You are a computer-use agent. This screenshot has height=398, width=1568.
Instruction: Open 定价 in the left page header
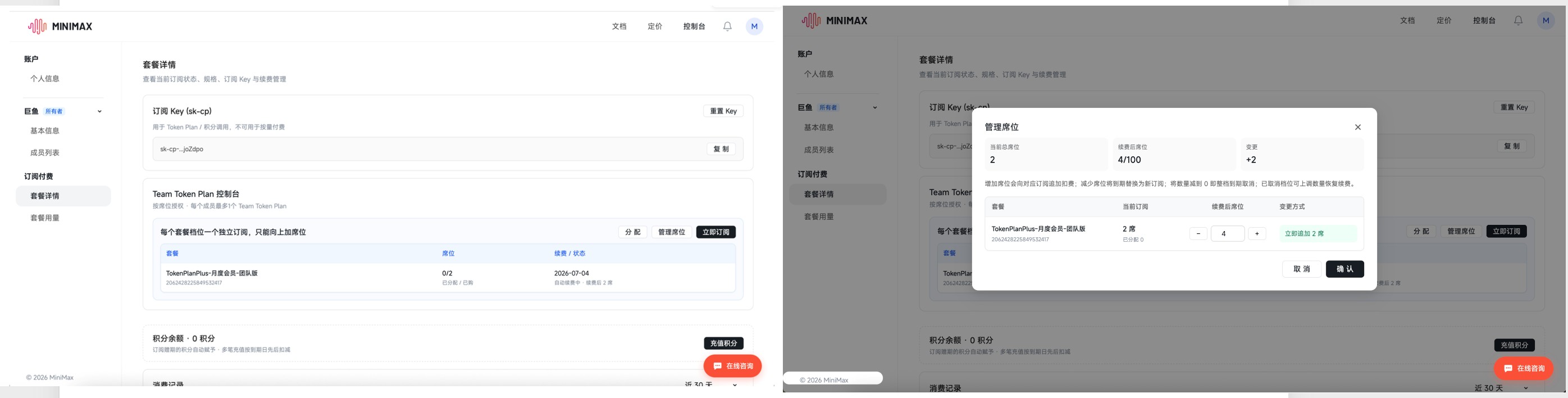click(655, 26)
